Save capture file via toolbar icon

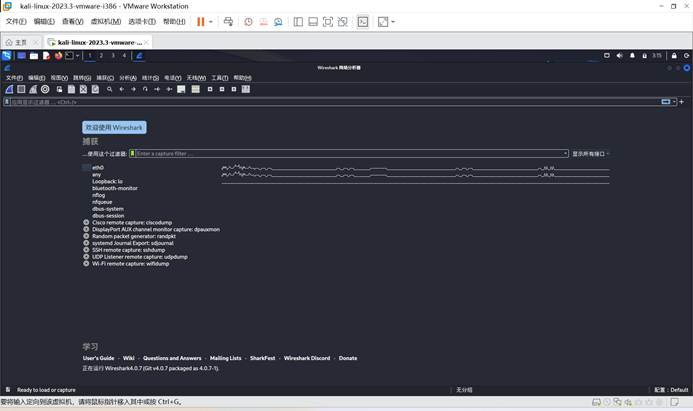pos(71,89)
